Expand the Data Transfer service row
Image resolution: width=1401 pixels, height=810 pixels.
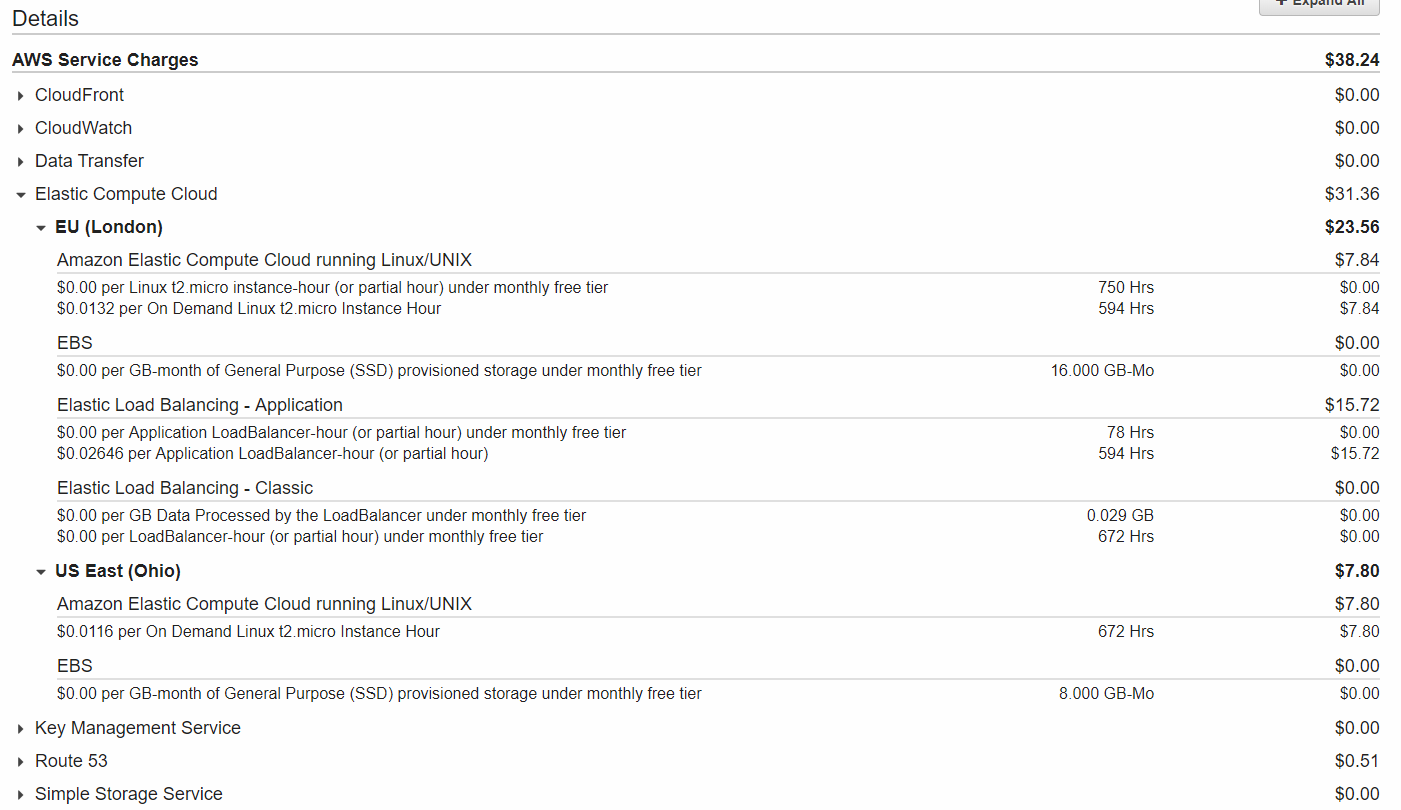click(x=21, y=161)
